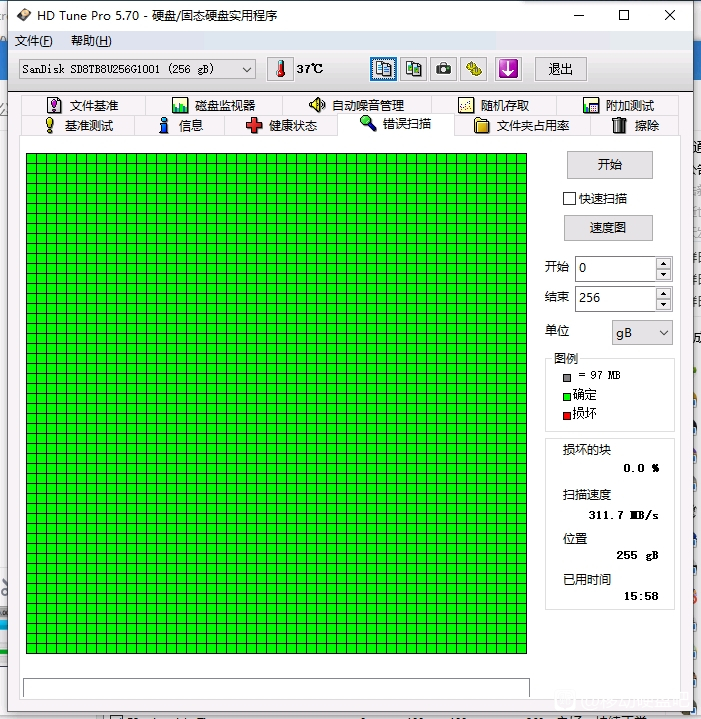
Task: Open the gB unit dropdown
Action: pos(642,332)
